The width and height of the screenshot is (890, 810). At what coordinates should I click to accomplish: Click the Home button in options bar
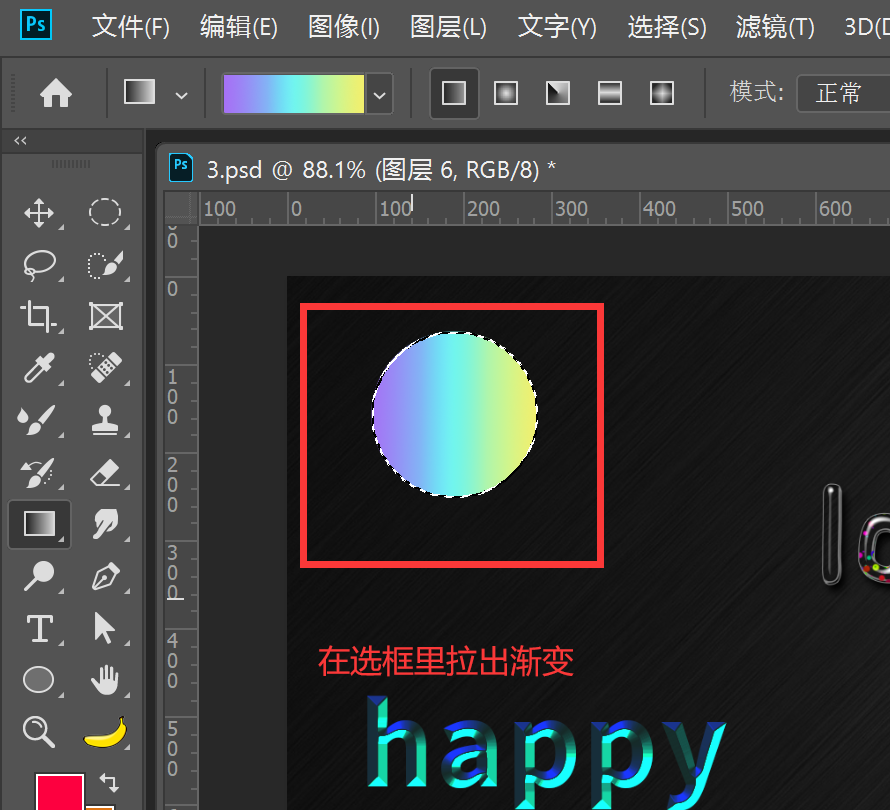(56, 93)
